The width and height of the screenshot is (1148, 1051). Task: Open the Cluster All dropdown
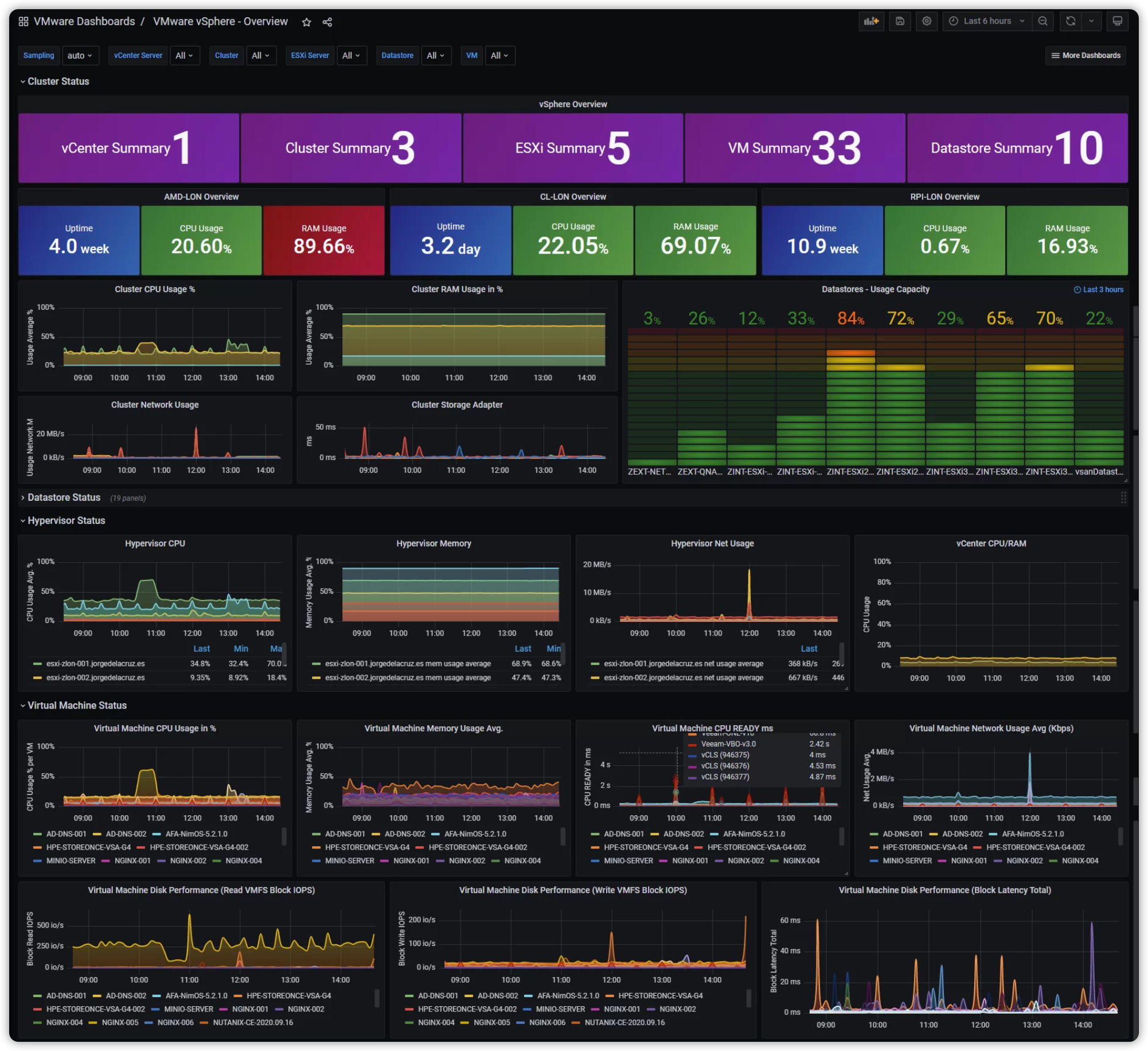(x=261, y=56)
